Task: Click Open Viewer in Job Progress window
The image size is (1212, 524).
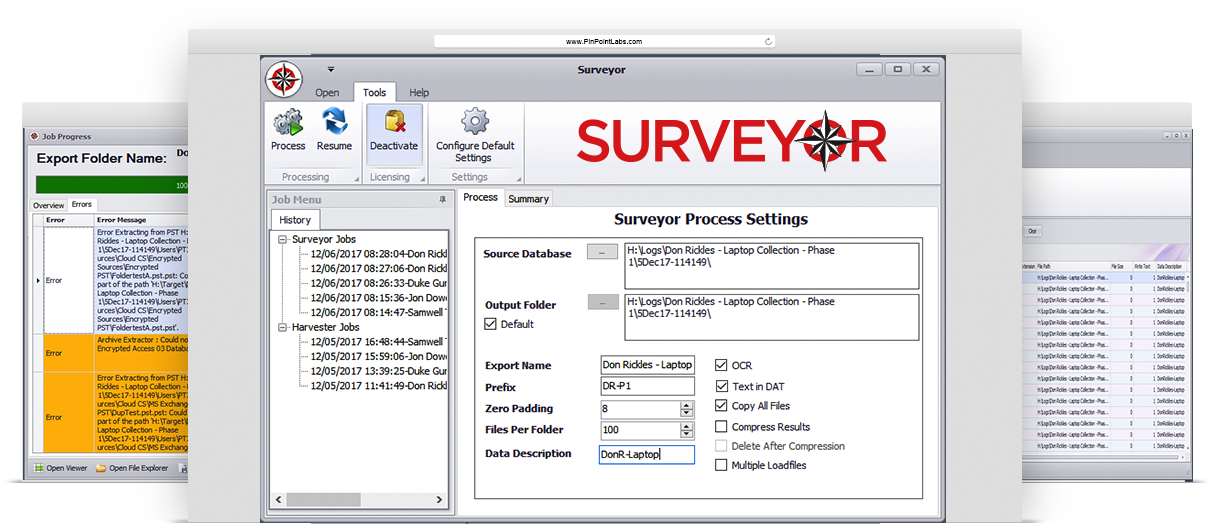Action: (x=60, y=468)
